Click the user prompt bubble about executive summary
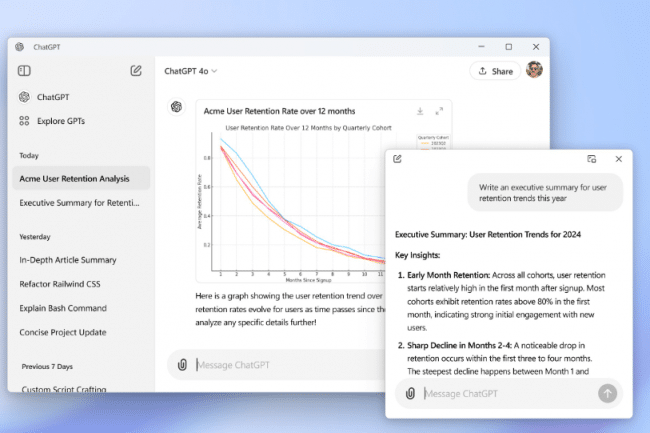Screen dimensions: 650x433 point(545,193)
